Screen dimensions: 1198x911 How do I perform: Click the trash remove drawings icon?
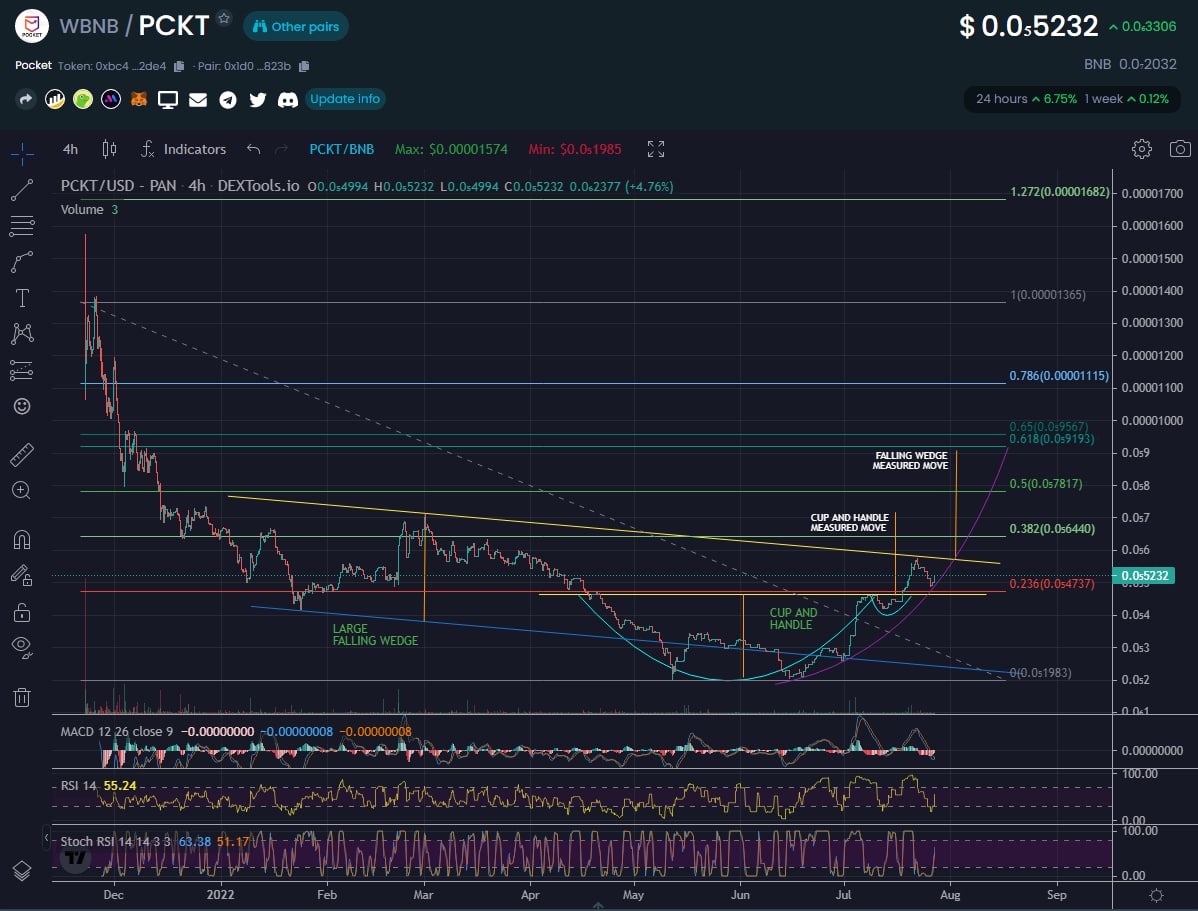pos(22,697)
